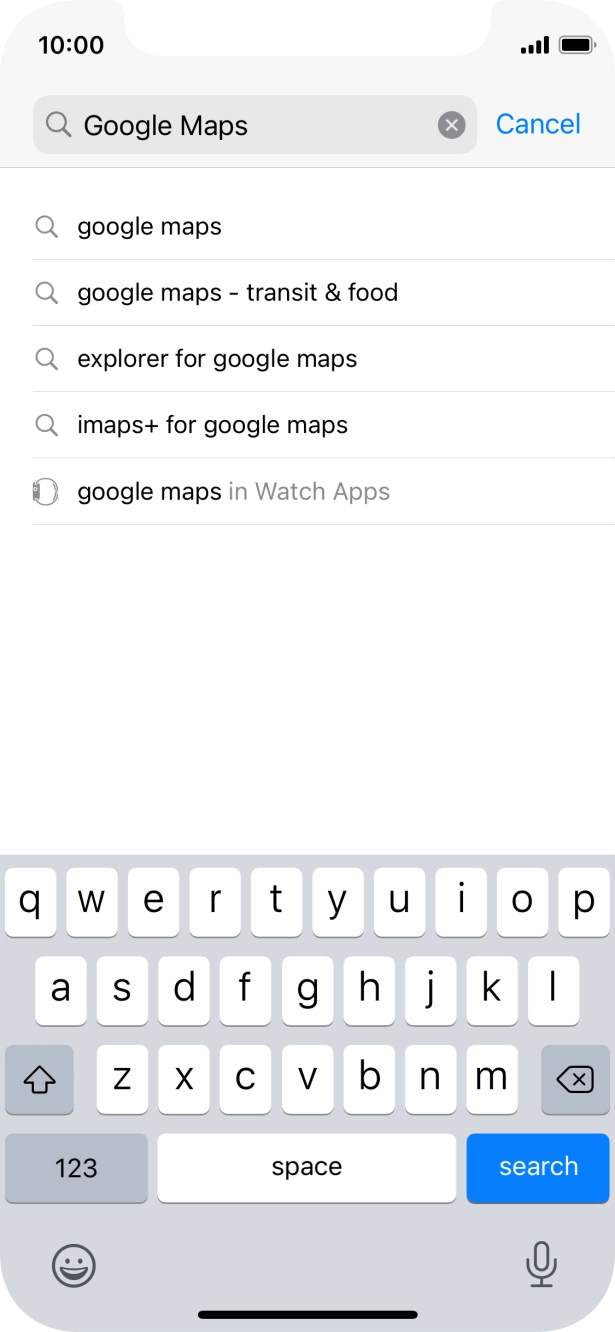Tap the magnifier icon beside 'imaps+ for google maps'
The width and height of the screenshot is (615, 1332).
pyautogui.click(x=46, y=425)
